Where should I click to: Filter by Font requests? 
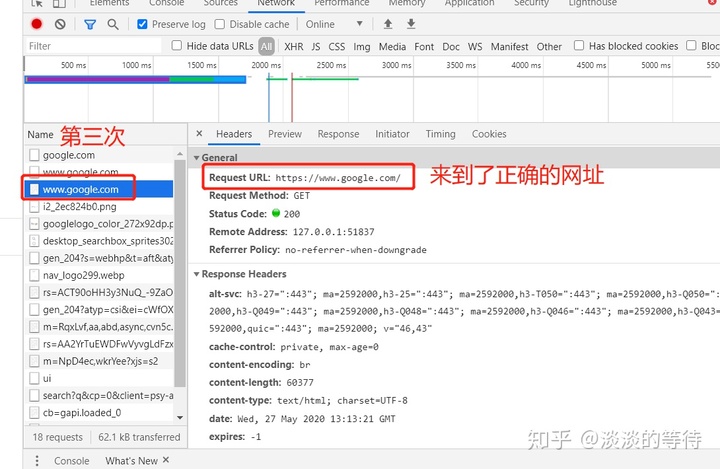pos(424,46)
